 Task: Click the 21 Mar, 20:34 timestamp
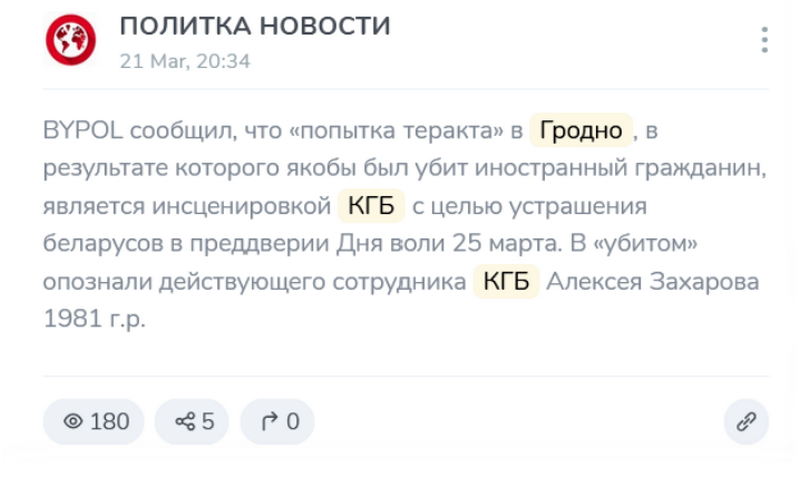(185, 60)
